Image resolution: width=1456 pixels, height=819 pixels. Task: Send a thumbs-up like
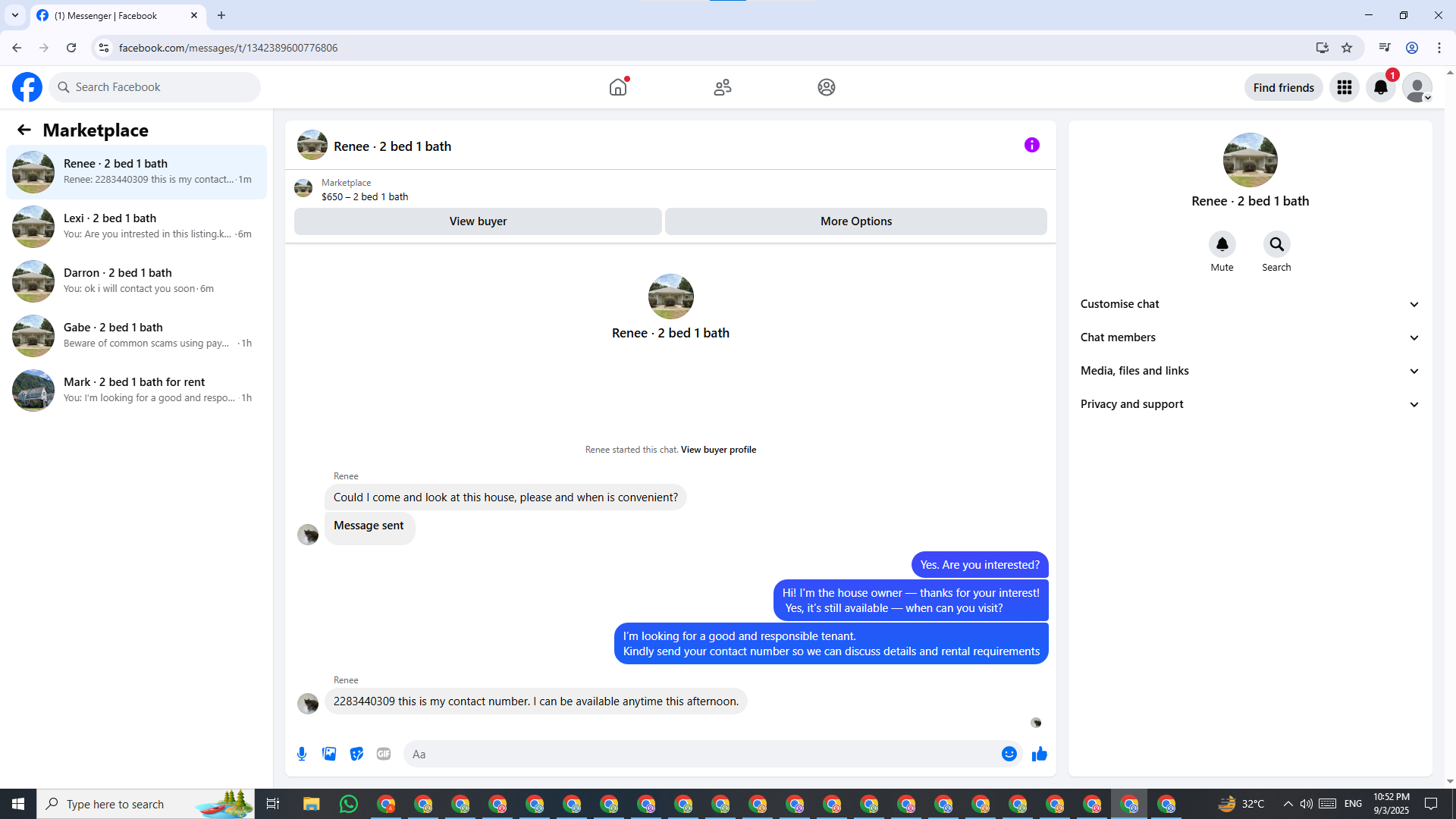pyautogui.click(x=1040, y=754)
